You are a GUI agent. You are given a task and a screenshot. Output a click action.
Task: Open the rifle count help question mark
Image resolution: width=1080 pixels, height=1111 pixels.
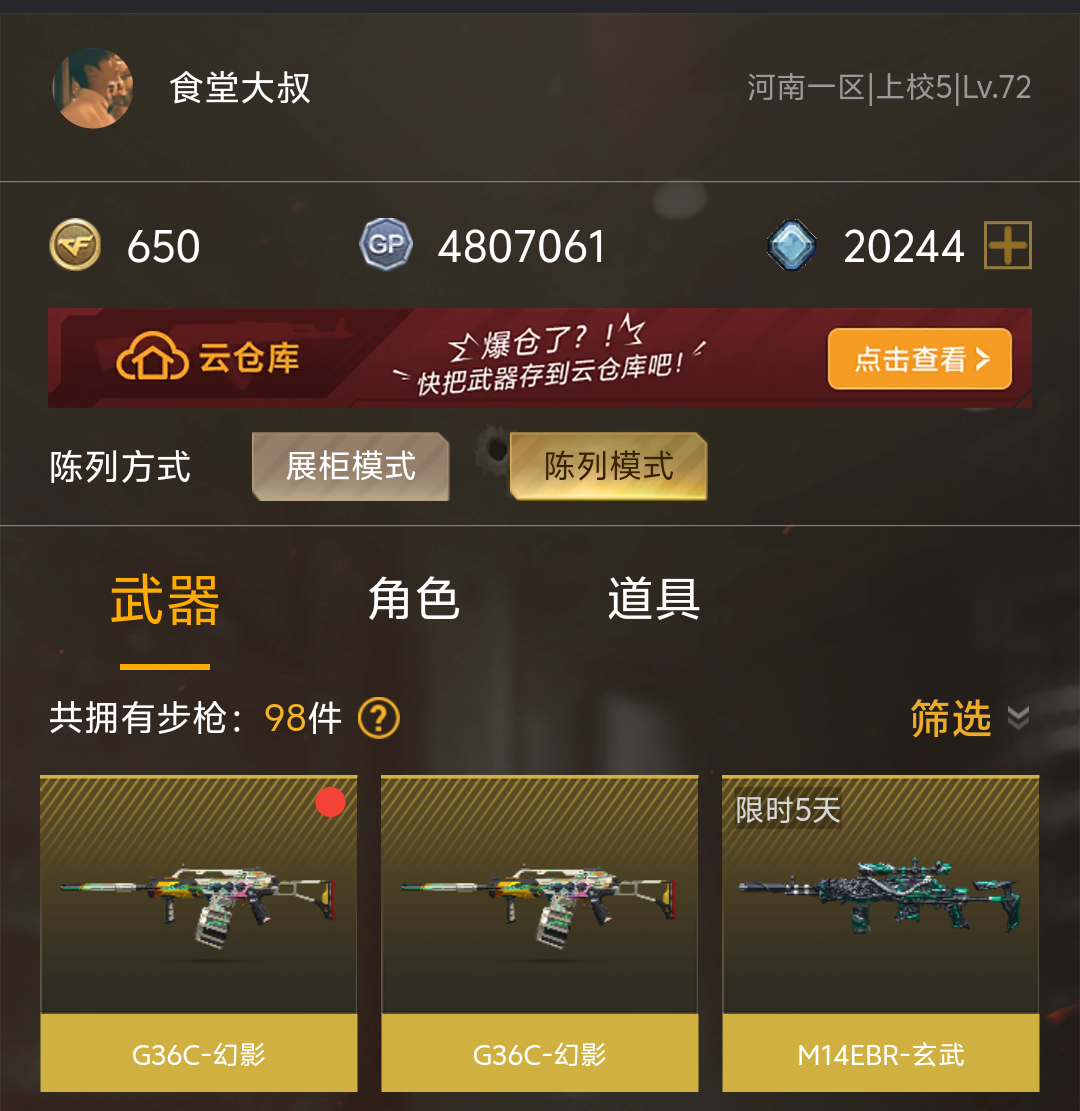coord(379,718)
